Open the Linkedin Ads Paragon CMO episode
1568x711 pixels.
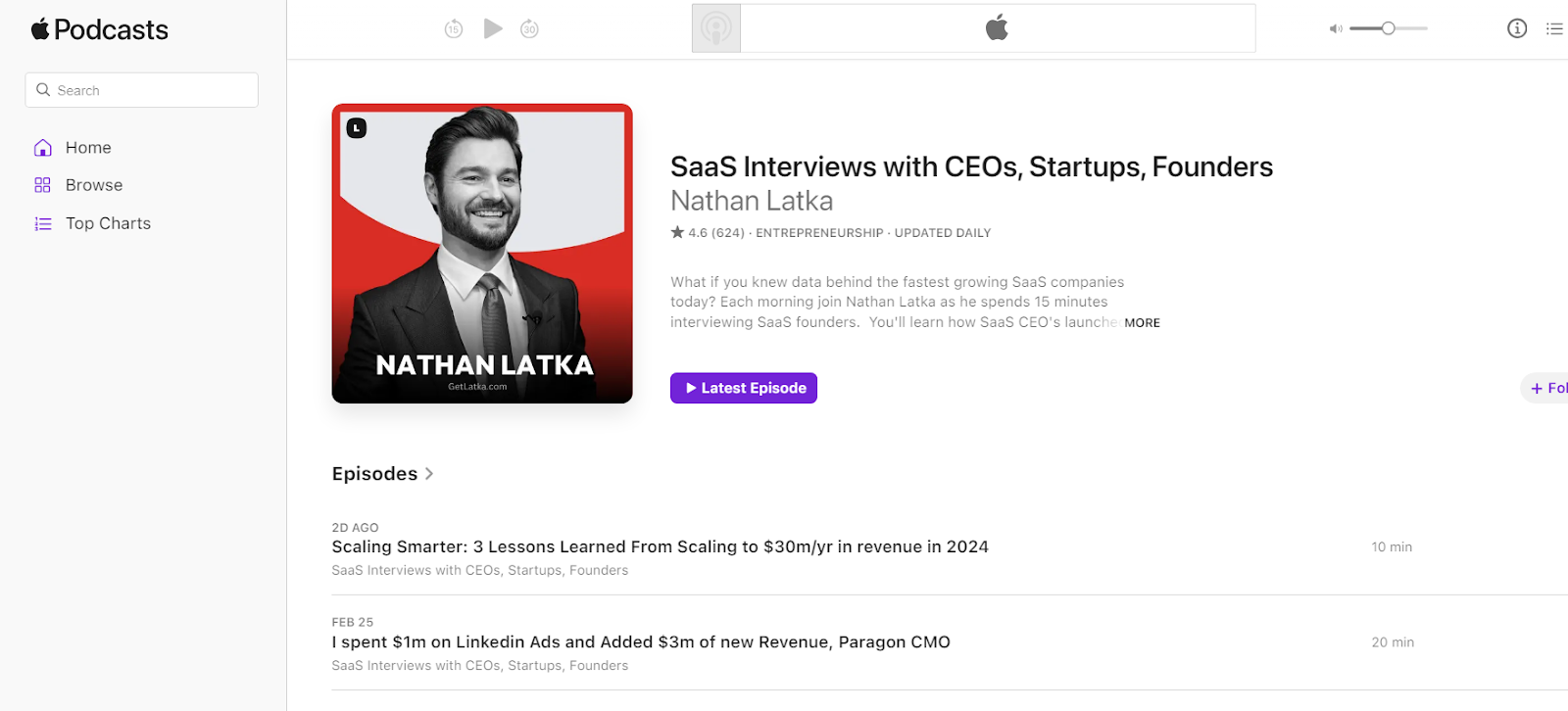point(641,641)
